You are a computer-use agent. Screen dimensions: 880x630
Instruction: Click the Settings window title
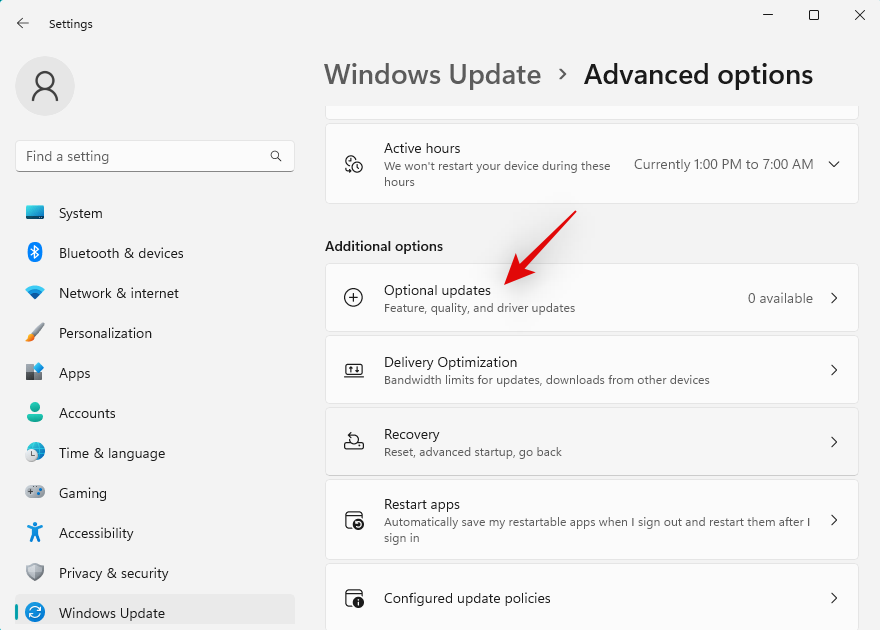71,24
